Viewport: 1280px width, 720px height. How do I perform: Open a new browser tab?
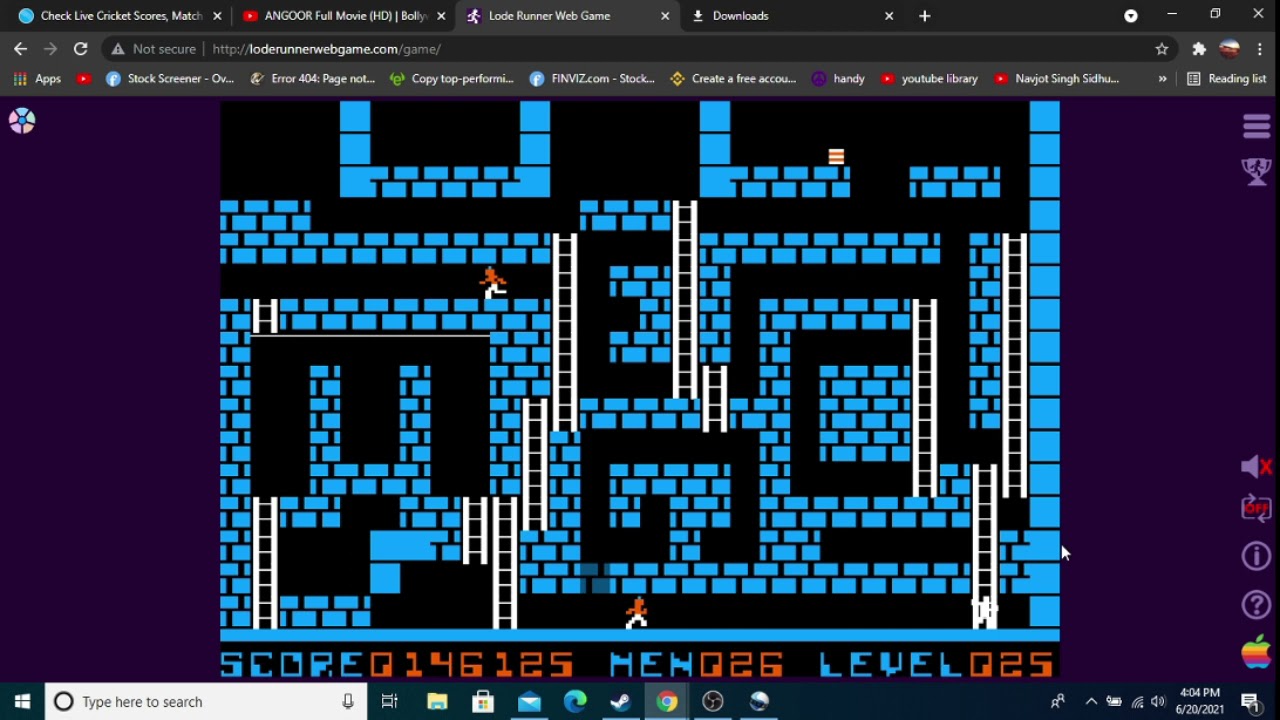(x=925, y=16)
